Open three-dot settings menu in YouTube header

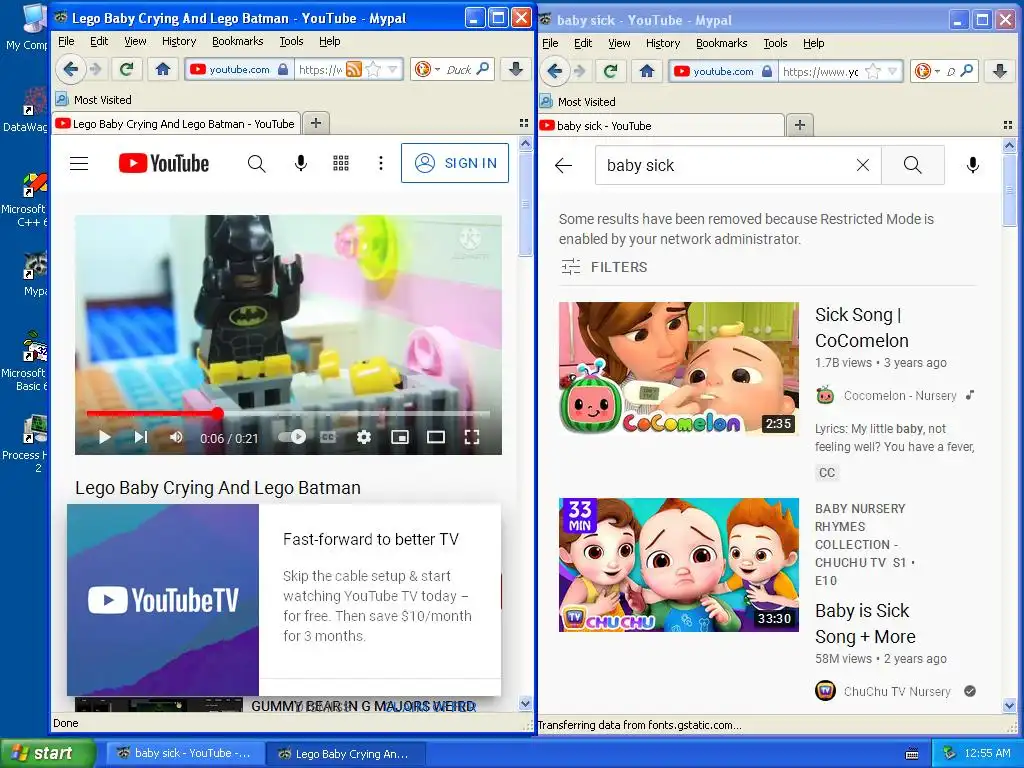pyautogui.click(x=381, y=163)
